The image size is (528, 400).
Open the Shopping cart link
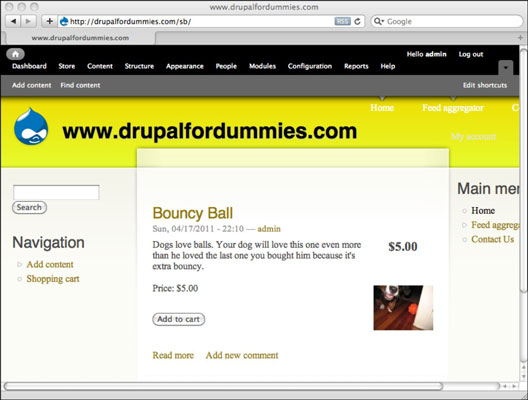tap(53, 279)
